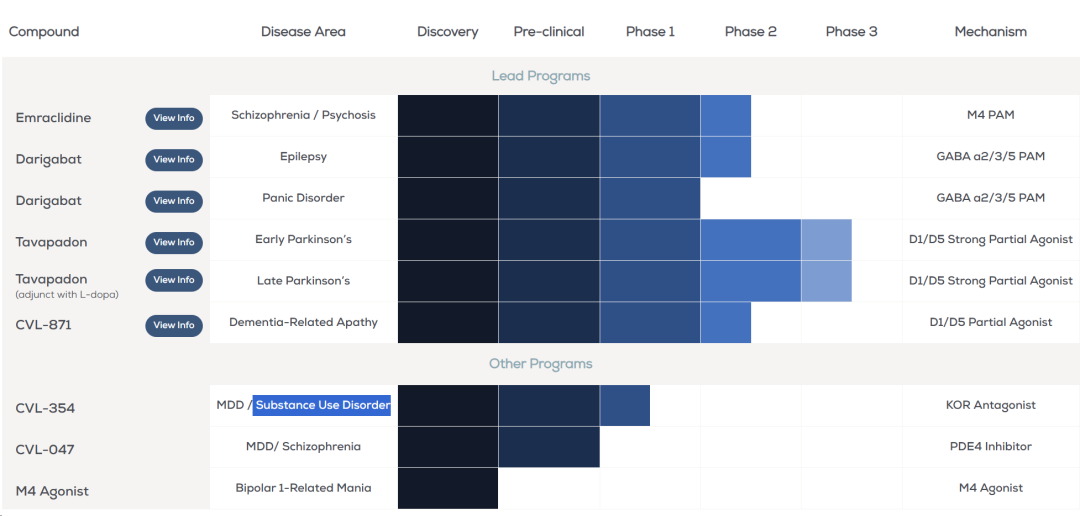Viewport: 1080px width, 516px height.
Task: Select the Pre-clinical column header
Action: pos(549,32)
